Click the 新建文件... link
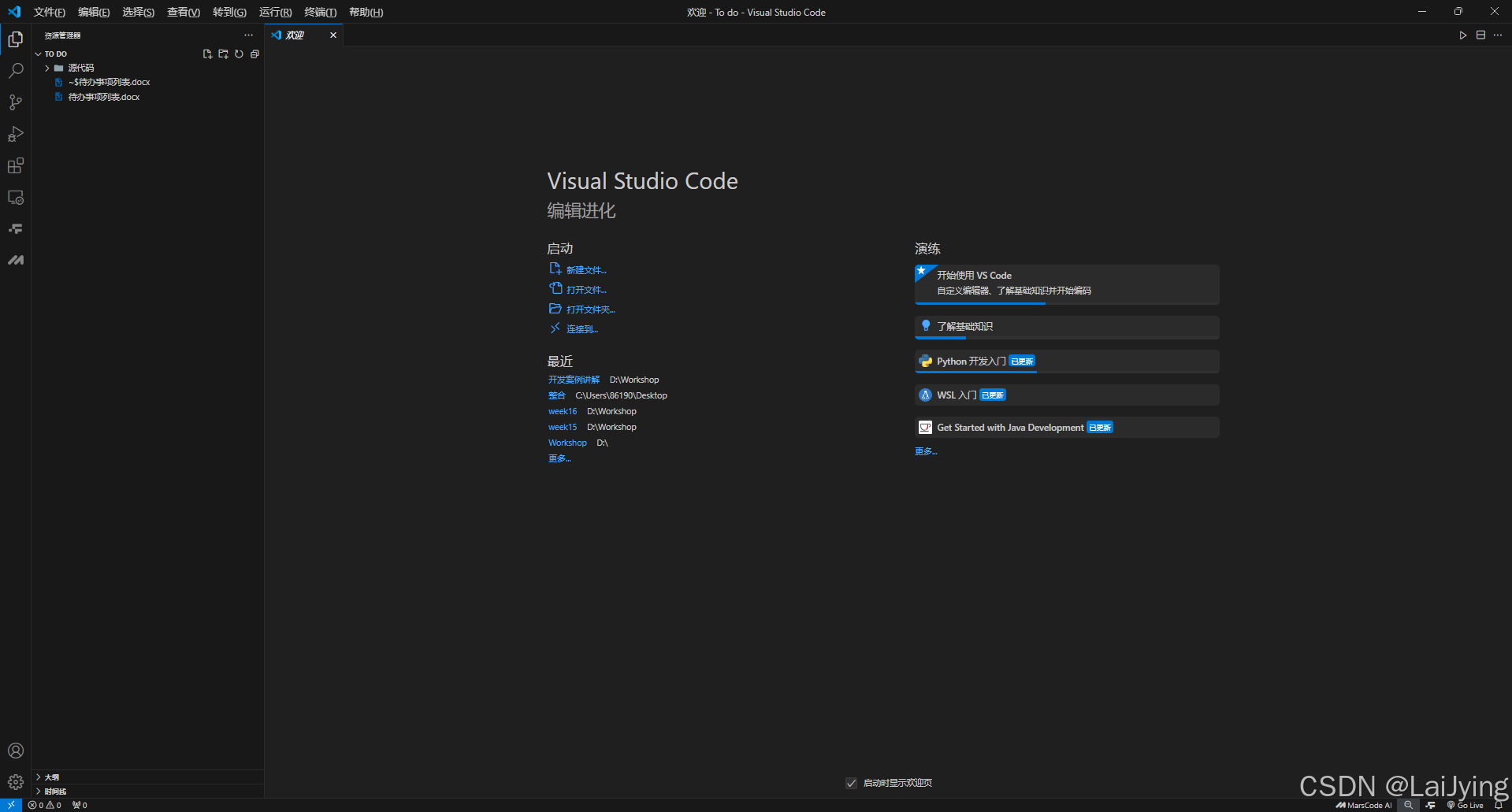1512x812 pixels. click(x=586, y=270)
